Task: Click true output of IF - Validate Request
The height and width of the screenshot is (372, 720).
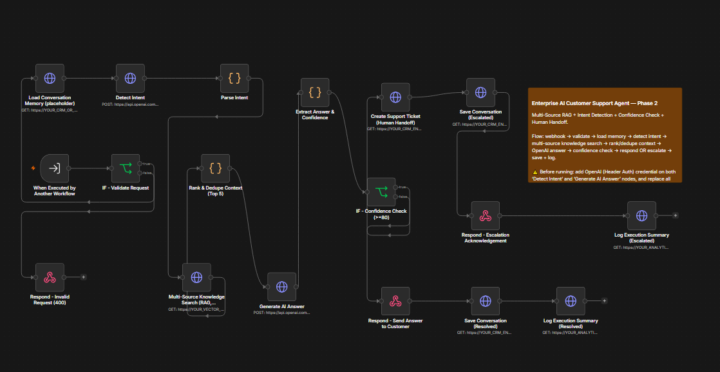Action: pos(140,164)
